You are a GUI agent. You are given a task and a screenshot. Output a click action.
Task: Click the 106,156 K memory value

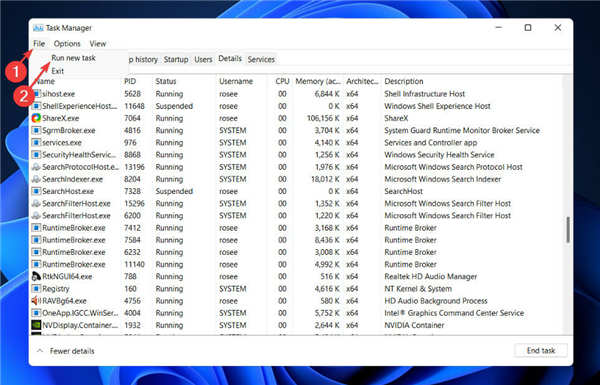(323, 118)
